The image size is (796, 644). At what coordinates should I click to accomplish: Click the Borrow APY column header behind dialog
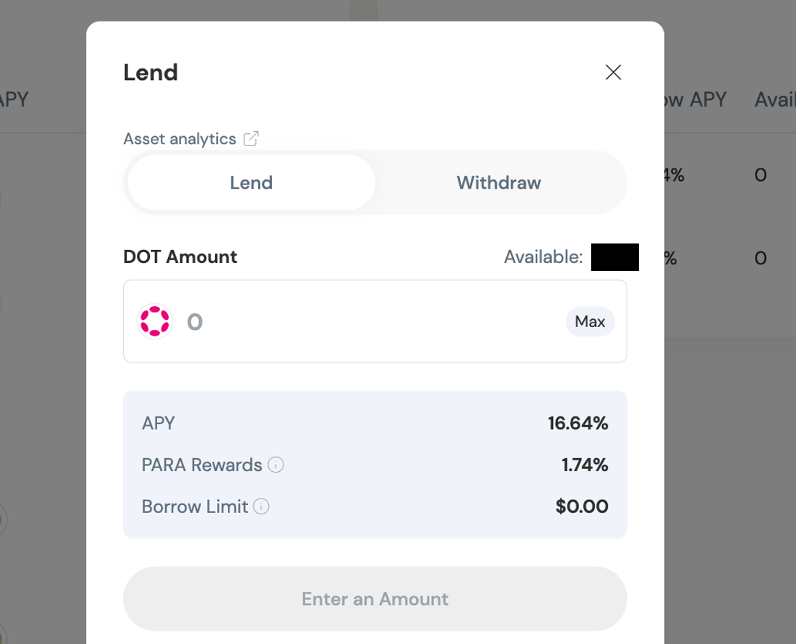pyautogui.click(x=695, y=100)
